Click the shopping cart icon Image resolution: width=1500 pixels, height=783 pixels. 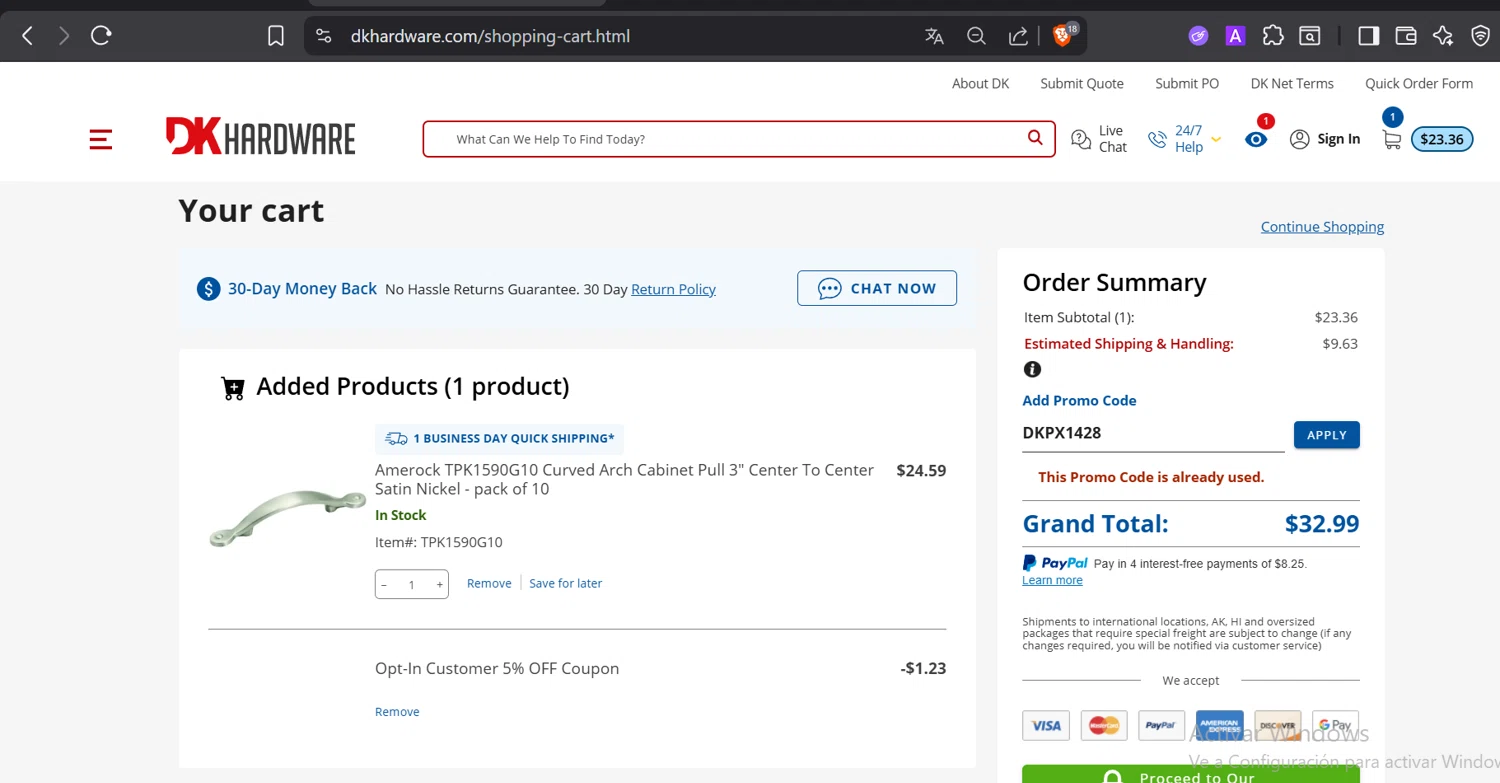click(x=1391, y=140)
